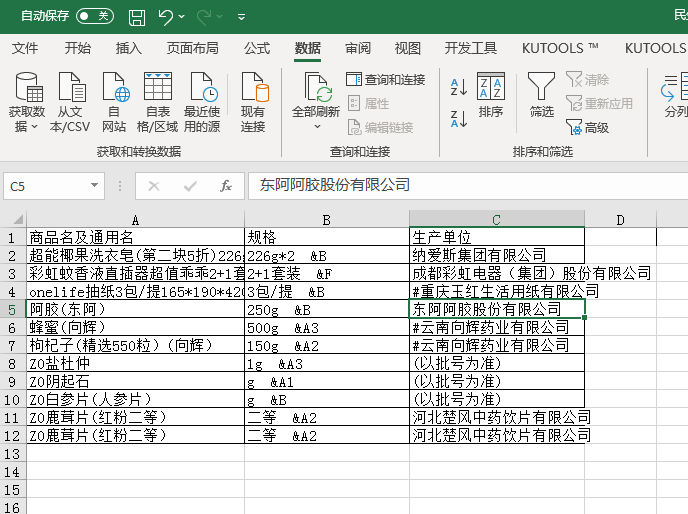688x514 pixels.
Task: Click cell 商品名及通用名
Action: [135, 237]
